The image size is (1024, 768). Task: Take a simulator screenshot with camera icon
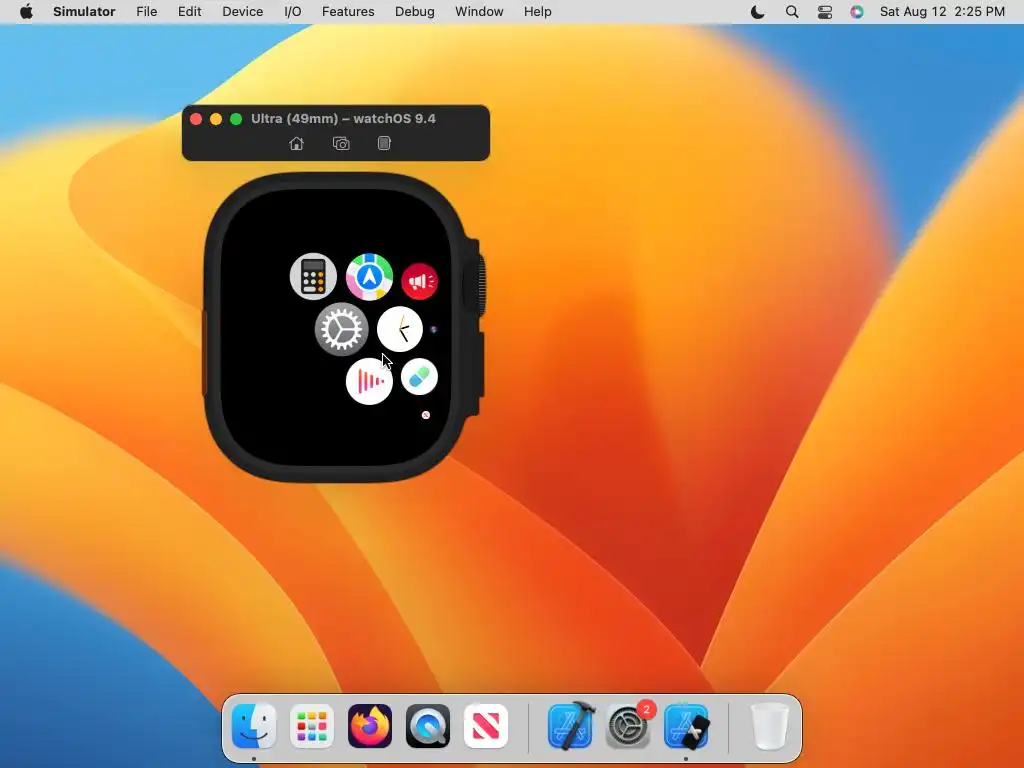[341, 143]
